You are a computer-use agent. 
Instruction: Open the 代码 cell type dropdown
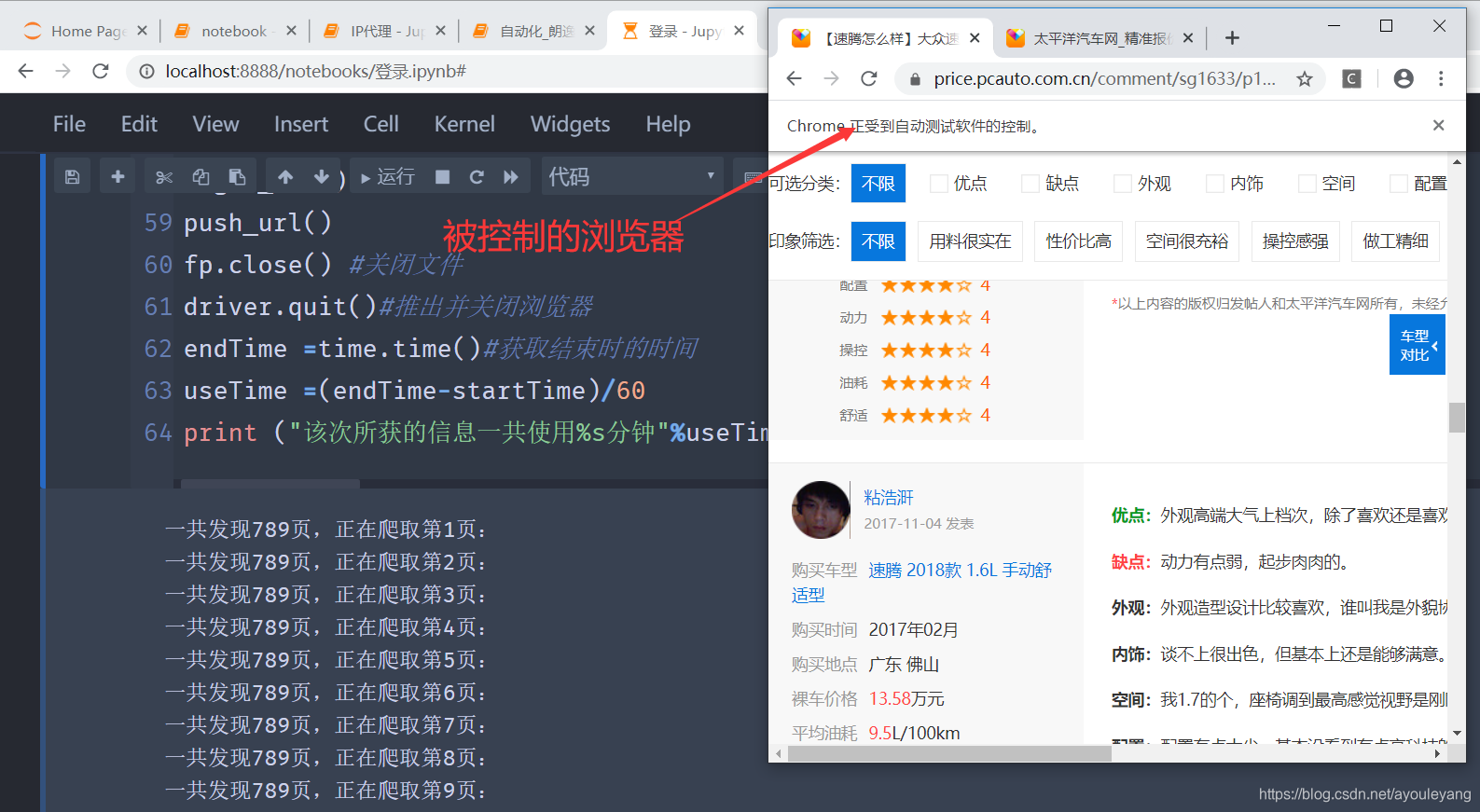click(632, 176)
